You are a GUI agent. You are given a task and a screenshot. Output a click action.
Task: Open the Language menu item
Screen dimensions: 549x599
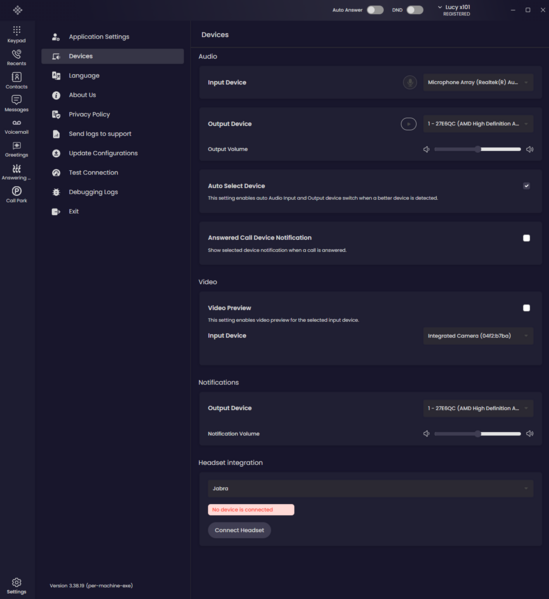tap(112, 76)
